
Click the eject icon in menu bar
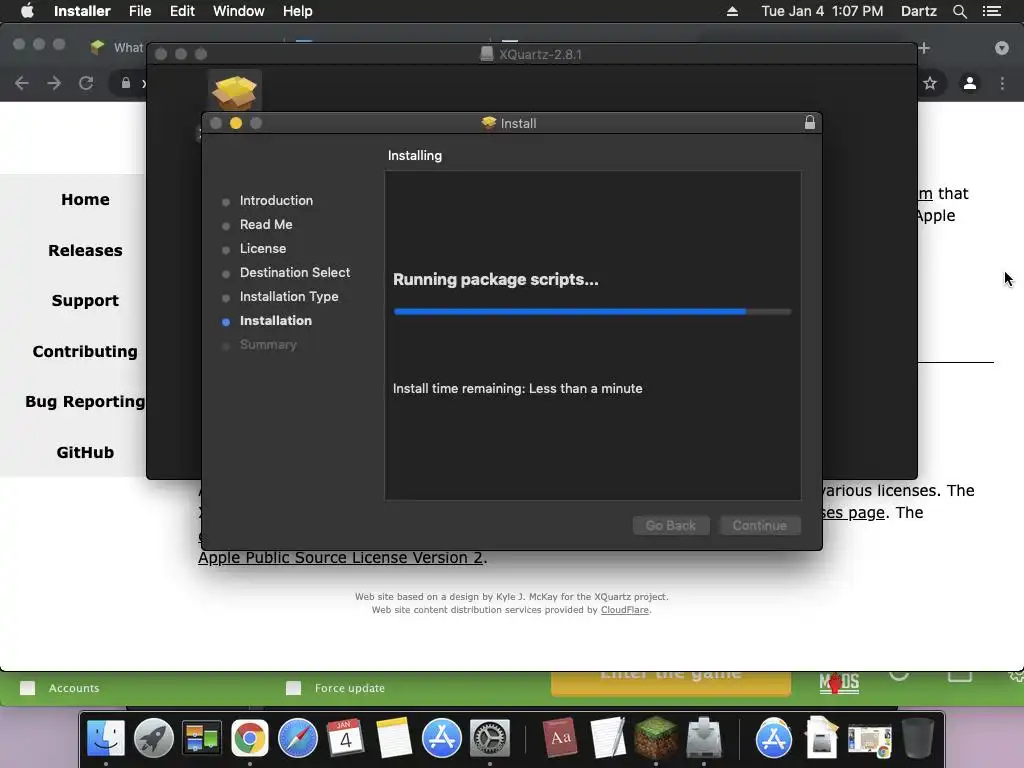click(x=732, y=11)
